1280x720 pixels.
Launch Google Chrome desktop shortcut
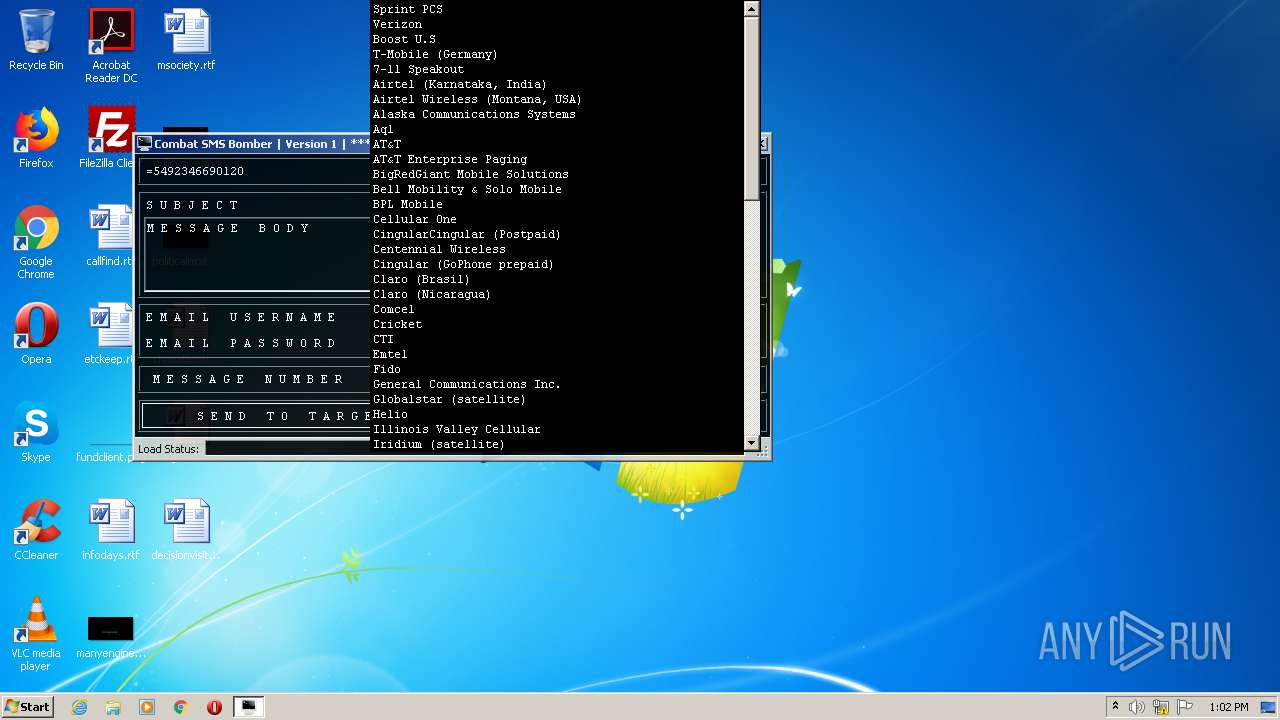(x=36, y=242)
